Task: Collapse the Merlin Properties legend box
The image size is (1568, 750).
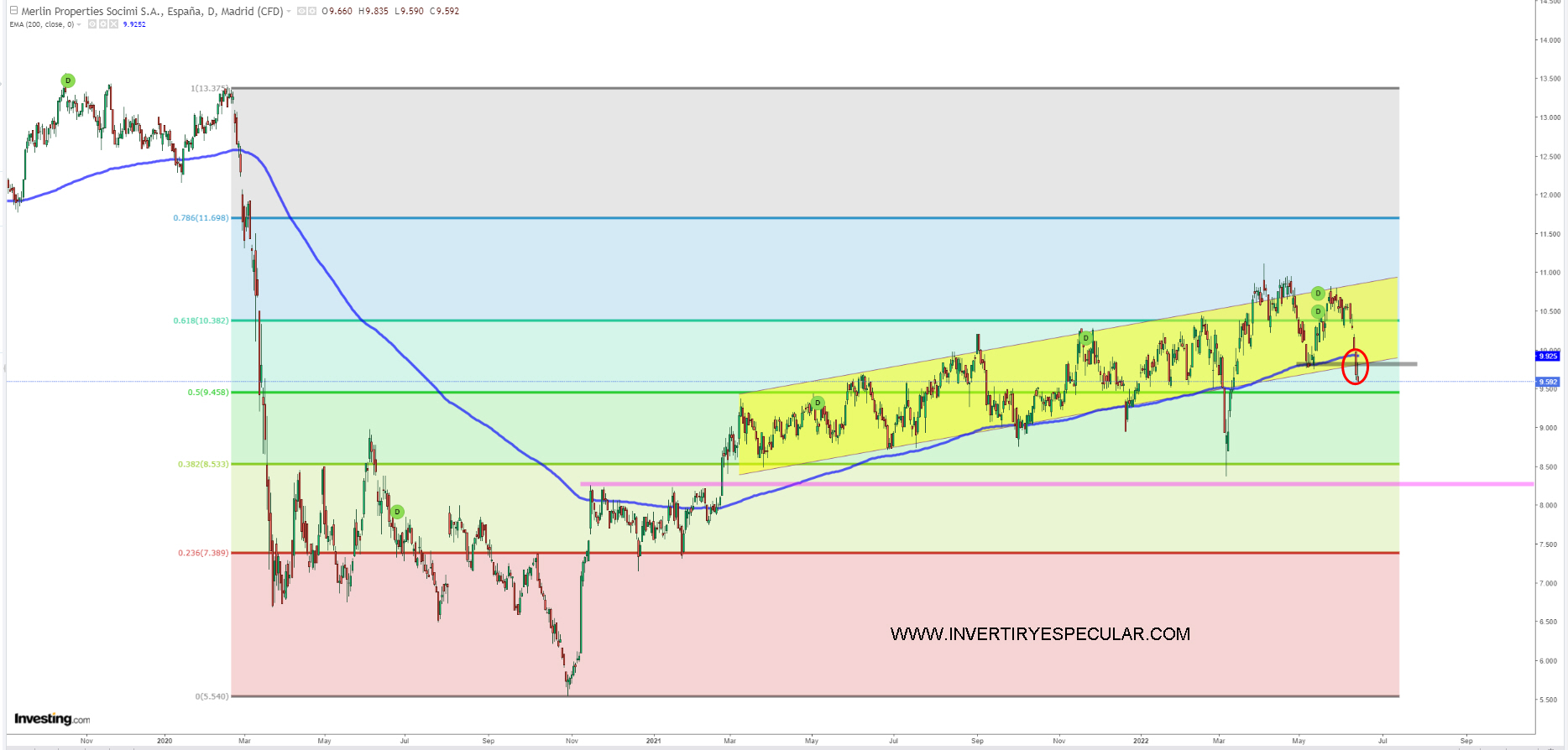Action: (x=13, y=11)
